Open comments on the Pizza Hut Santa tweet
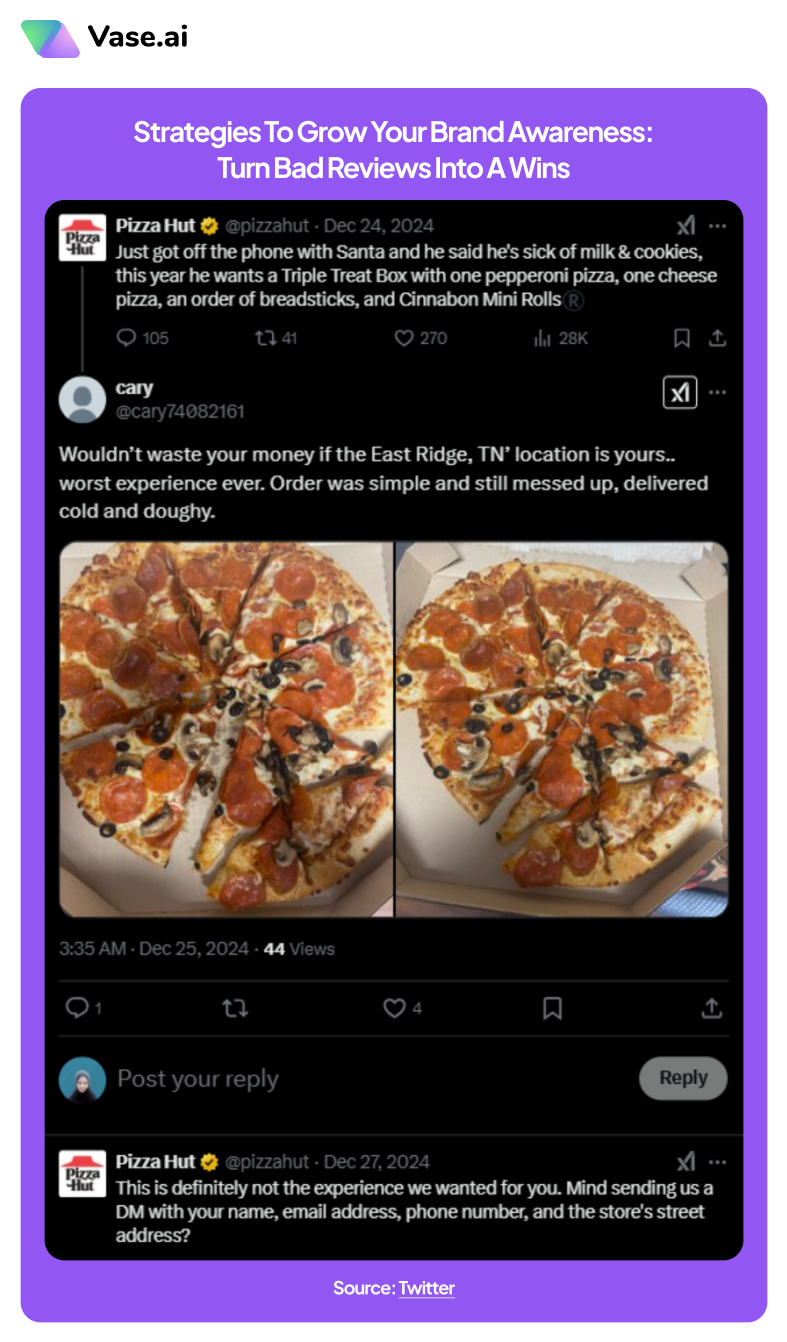This screenshot has height=1342, width=787. click(x=126, y=338)
